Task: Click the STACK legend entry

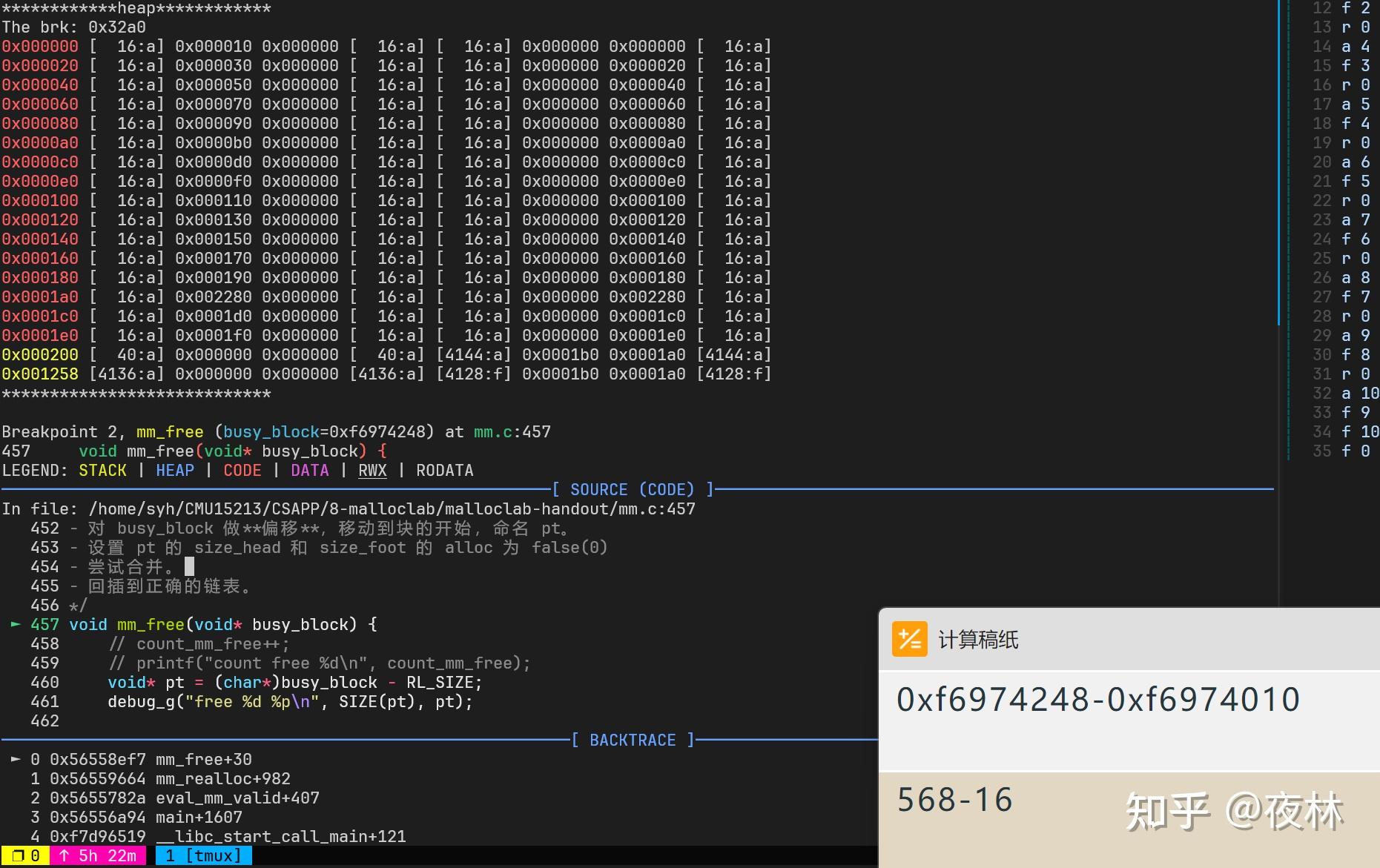Action: click(103, 470)
